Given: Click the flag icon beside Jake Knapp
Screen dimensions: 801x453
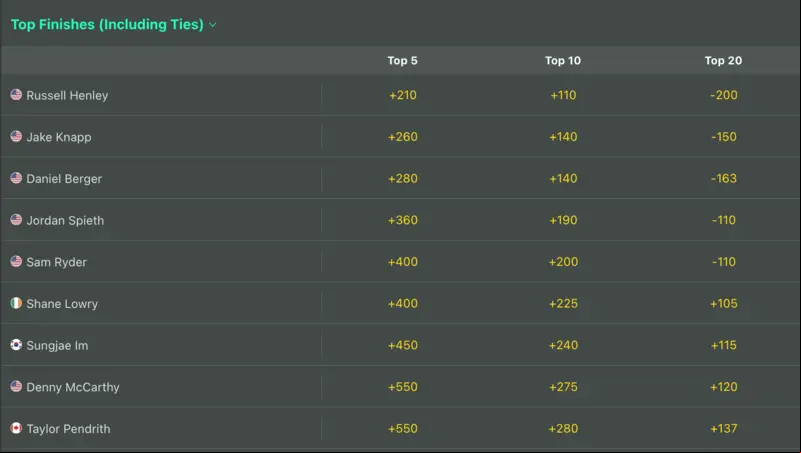Looking at the screenshot, I should click(16, 136).
